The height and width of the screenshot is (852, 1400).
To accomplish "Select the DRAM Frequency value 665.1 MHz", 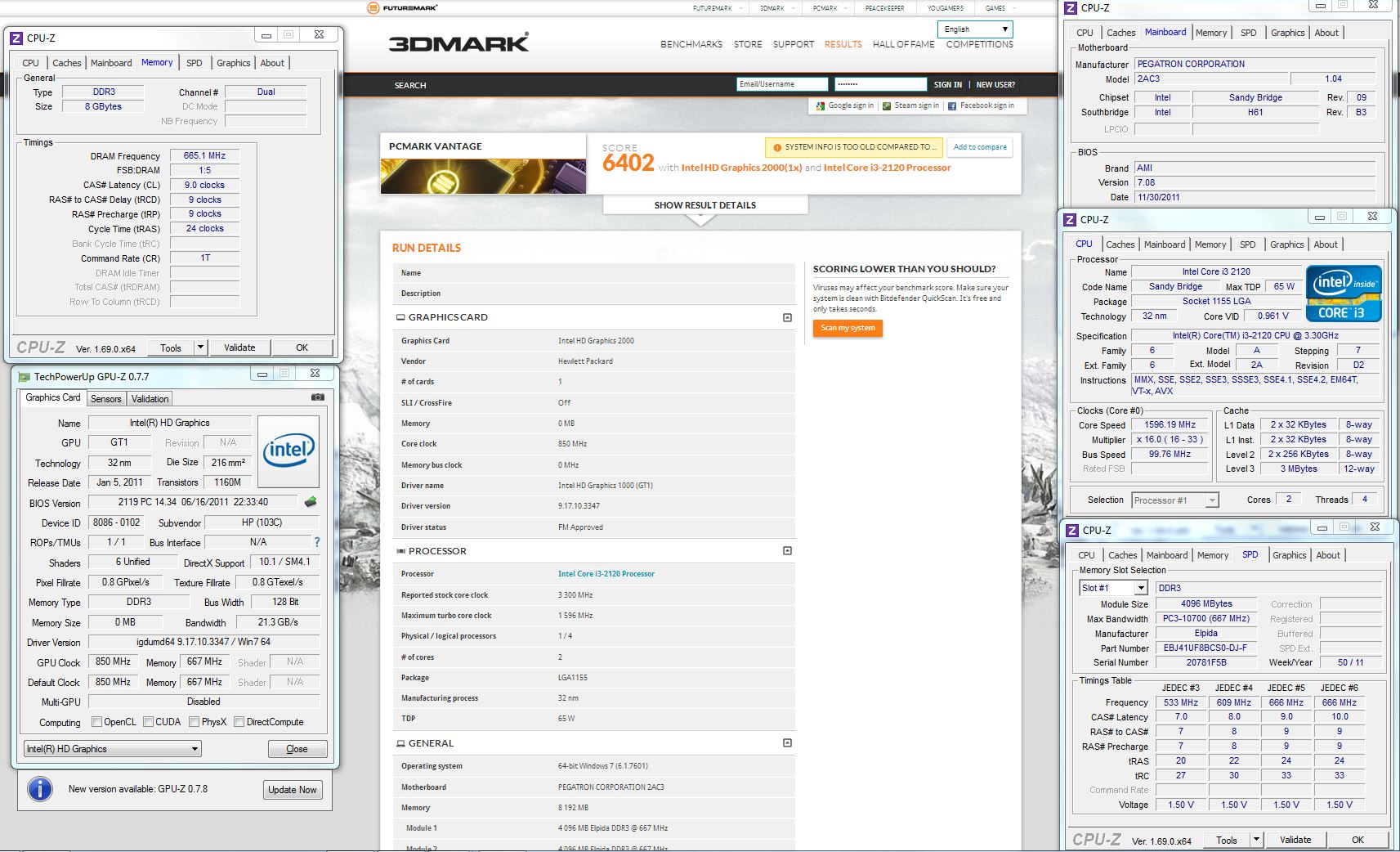I will click(205, 155).
